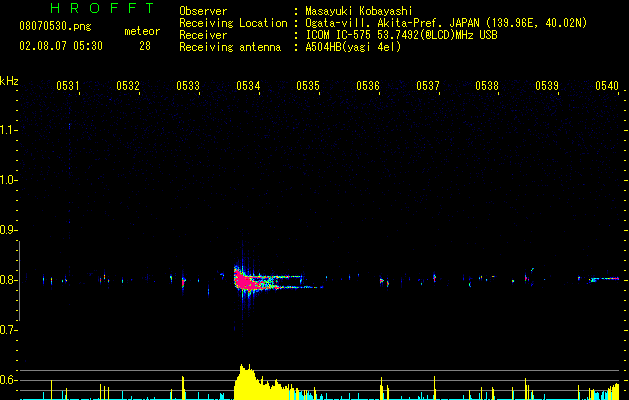Click the Observer field label
Viewport: 629px width, 400px height.
203,11
